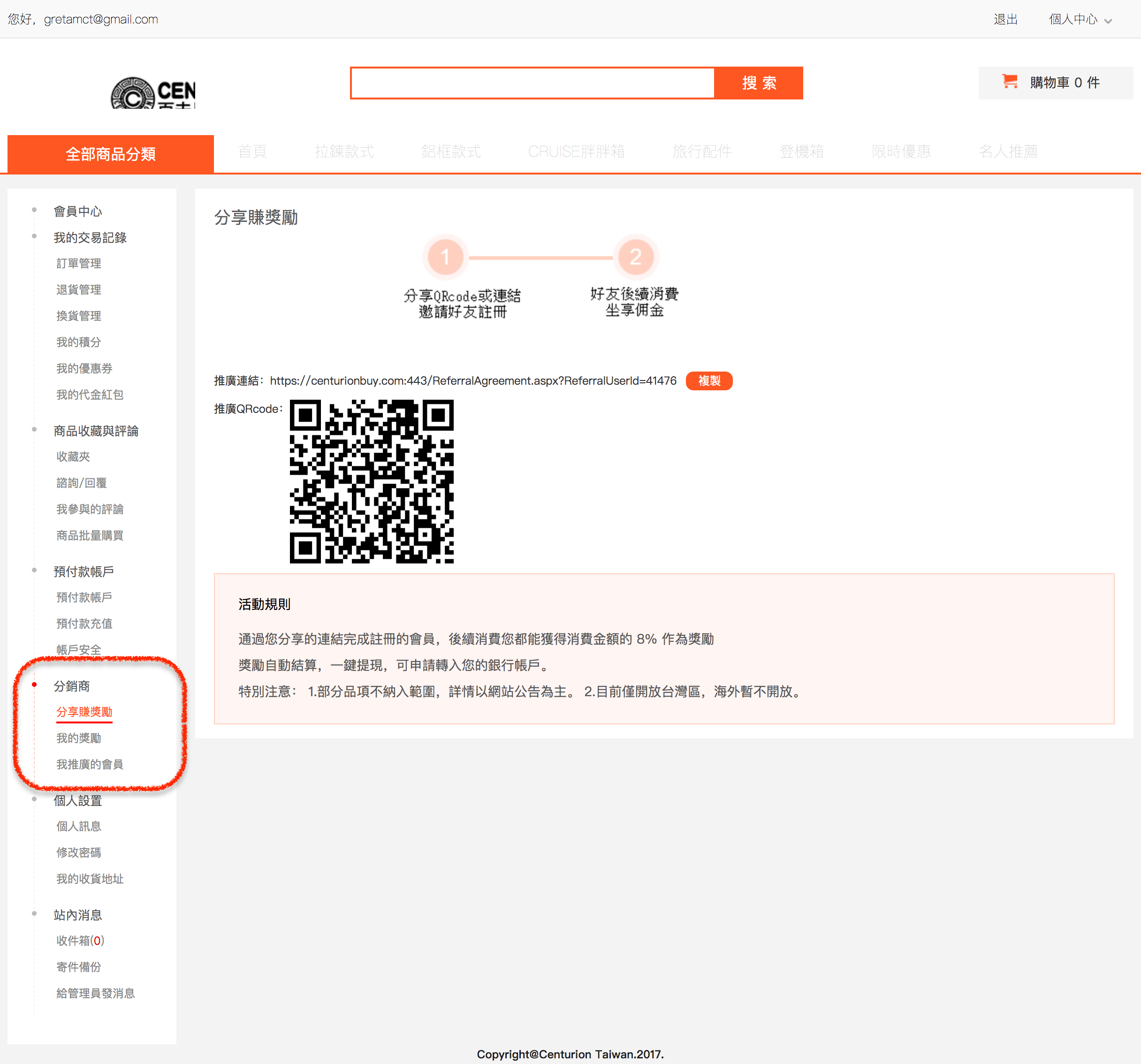Click the search input field

[532, 83]
